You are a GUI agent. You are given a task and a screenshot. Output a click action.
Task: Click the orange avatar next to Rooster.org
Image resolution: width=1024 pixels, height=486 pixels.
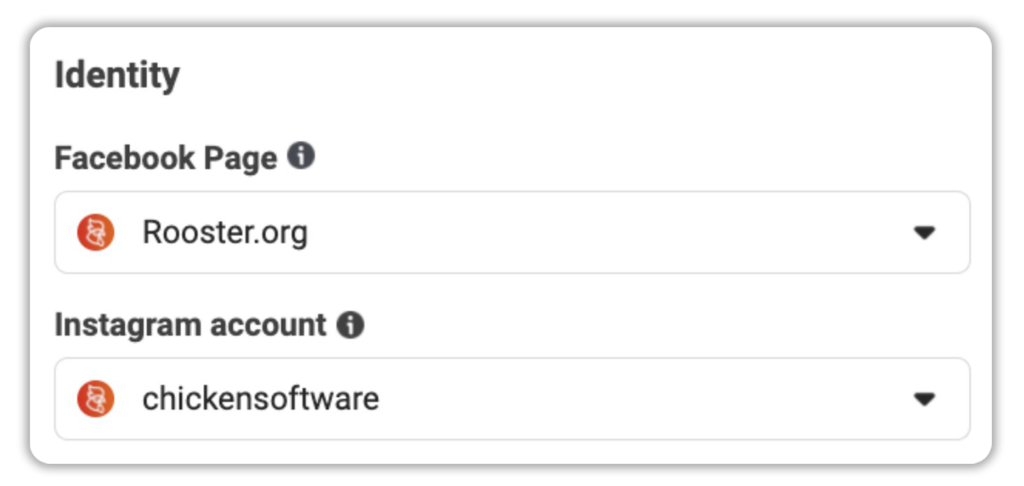[96, 233]
